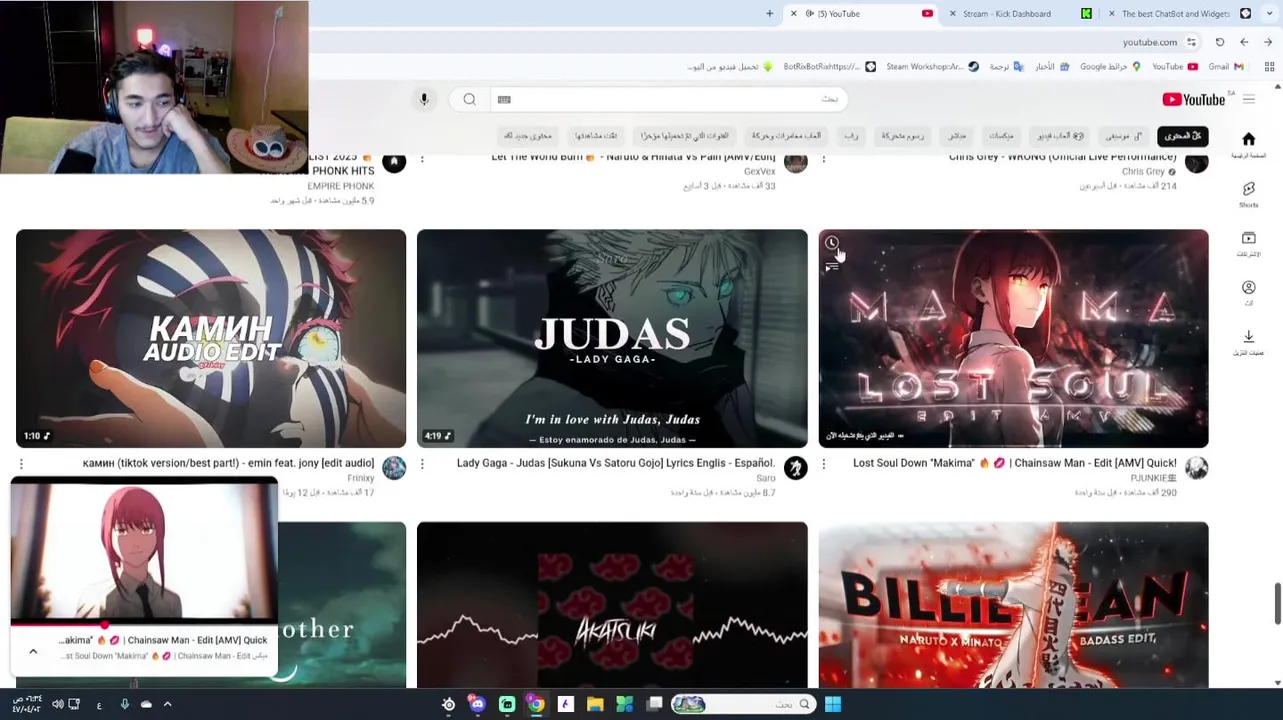Start voice search with the microphone
The height and width of the screenshot is (720, 1283).
(424, 99)
